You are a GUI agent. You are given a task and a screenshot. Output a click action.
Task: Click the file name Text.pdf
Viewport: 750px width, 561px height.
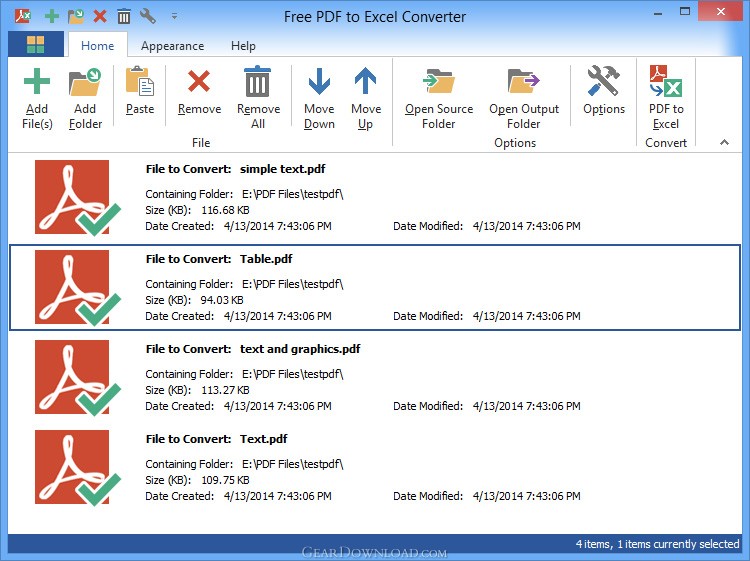[264, 439]
